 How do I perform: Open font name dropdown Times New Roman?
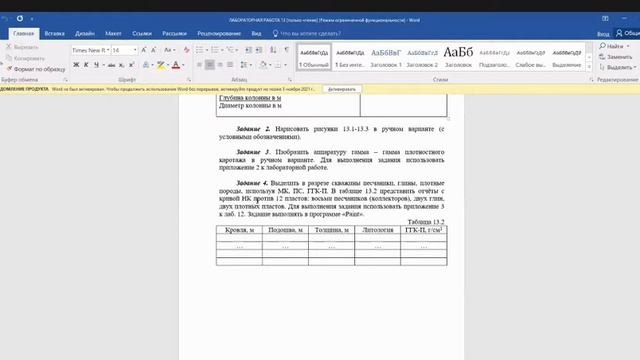(108, 50)
